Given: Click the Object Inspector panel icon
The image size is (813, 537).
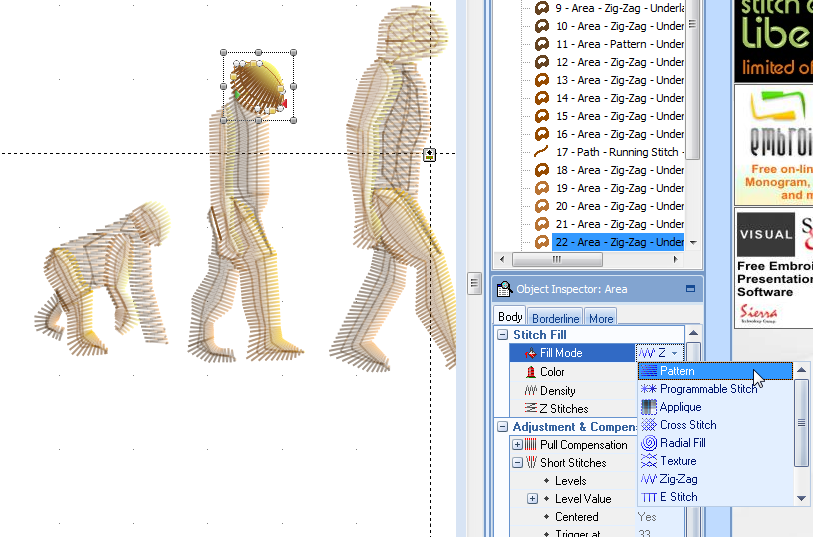Looking at the screenshot, I should [503, 289].
